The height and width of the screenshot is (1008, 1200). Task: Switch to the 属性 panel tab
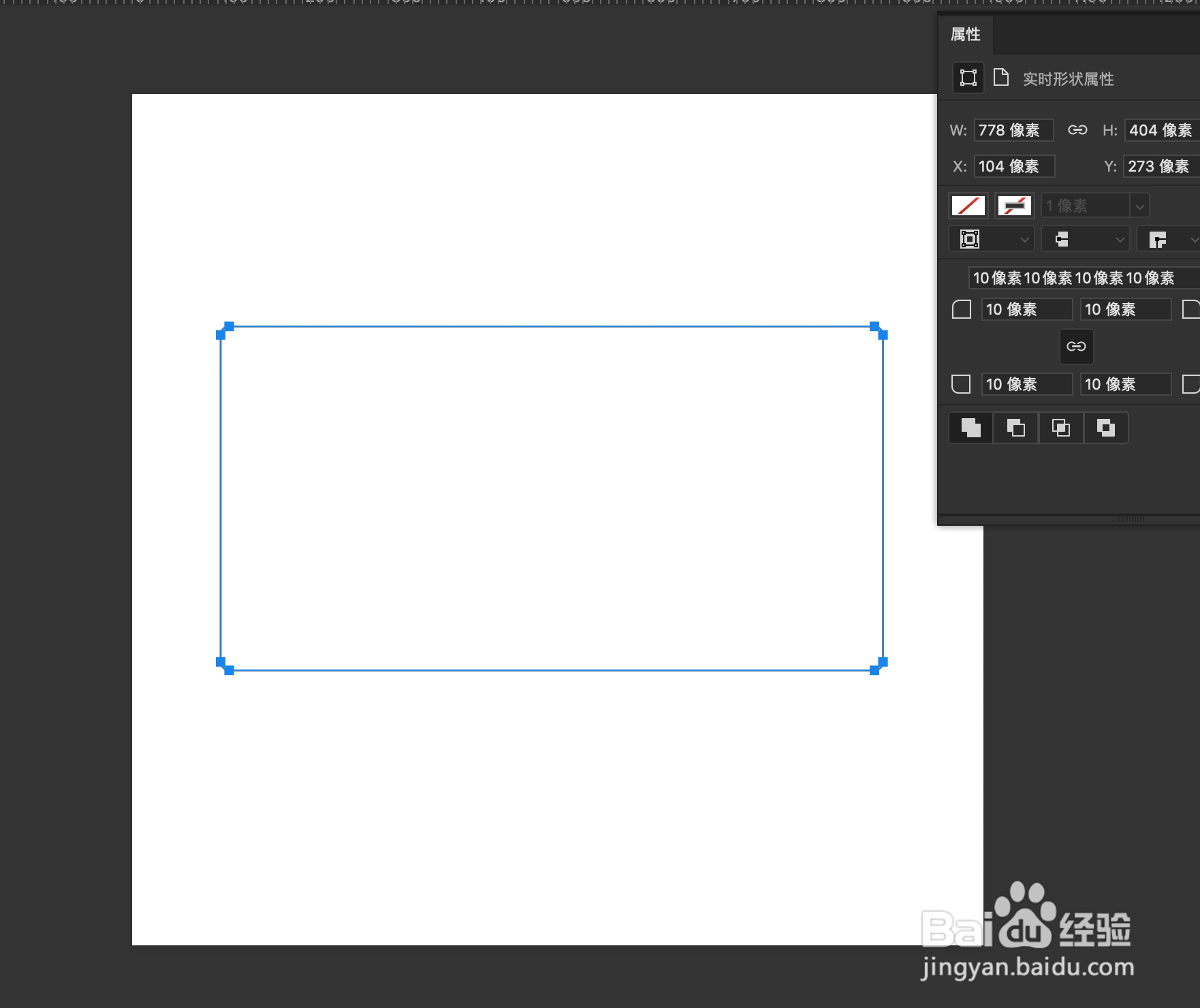[966, 34]
